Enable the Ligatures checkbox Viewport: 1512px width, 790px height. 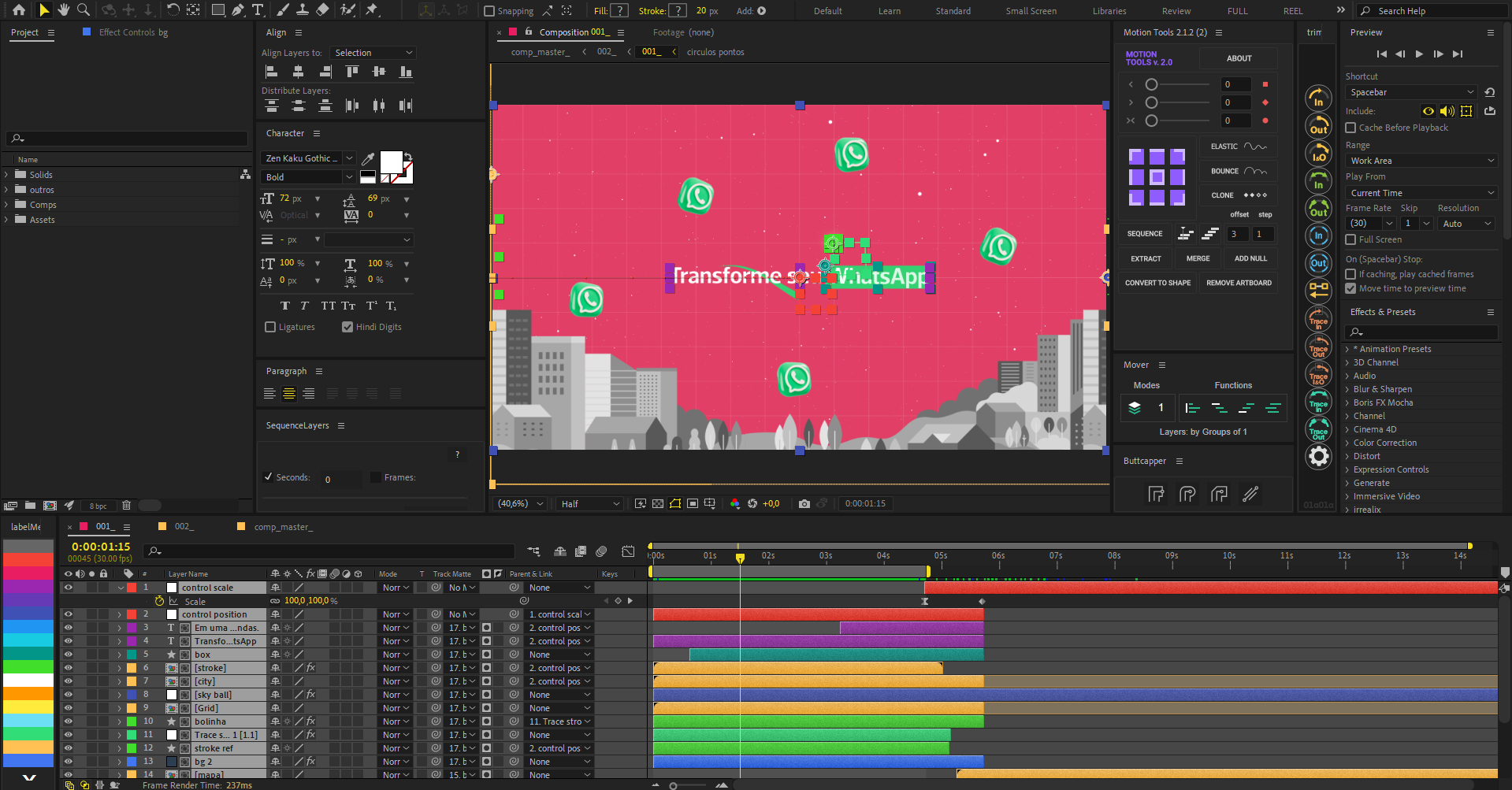pyautogui.click(x=270, y=327)
